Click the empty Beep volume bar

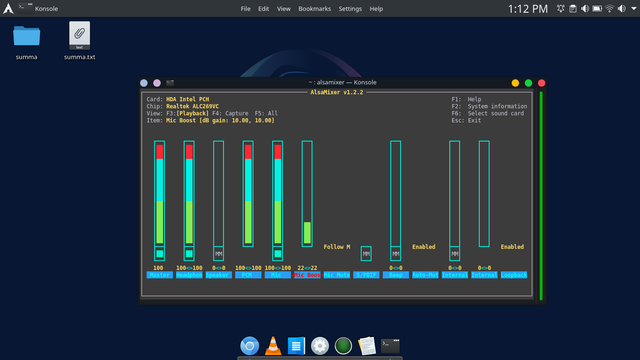click(x=396, y=194)
